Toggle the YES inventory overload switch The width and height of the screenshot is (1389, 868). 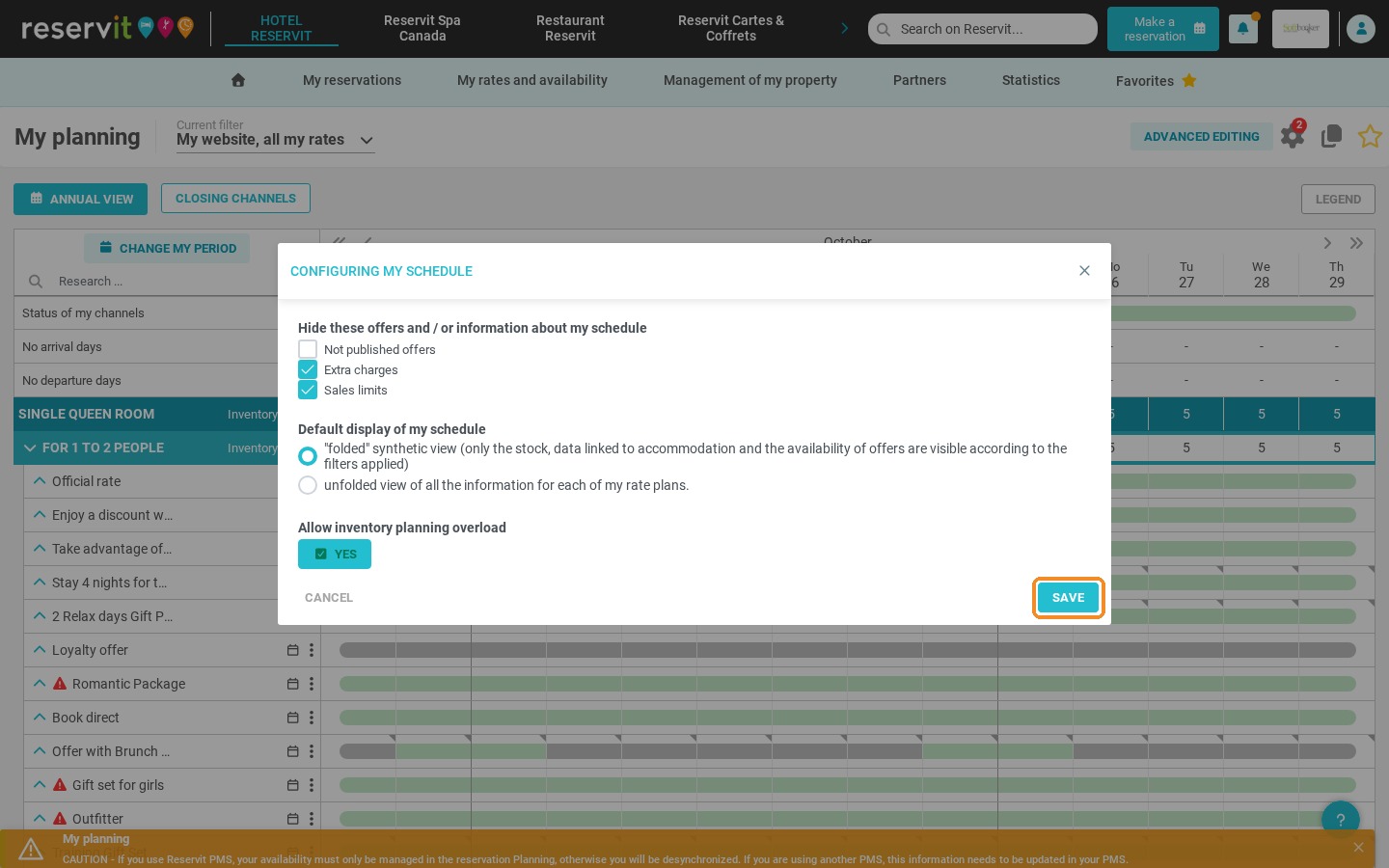coord(335,554)
